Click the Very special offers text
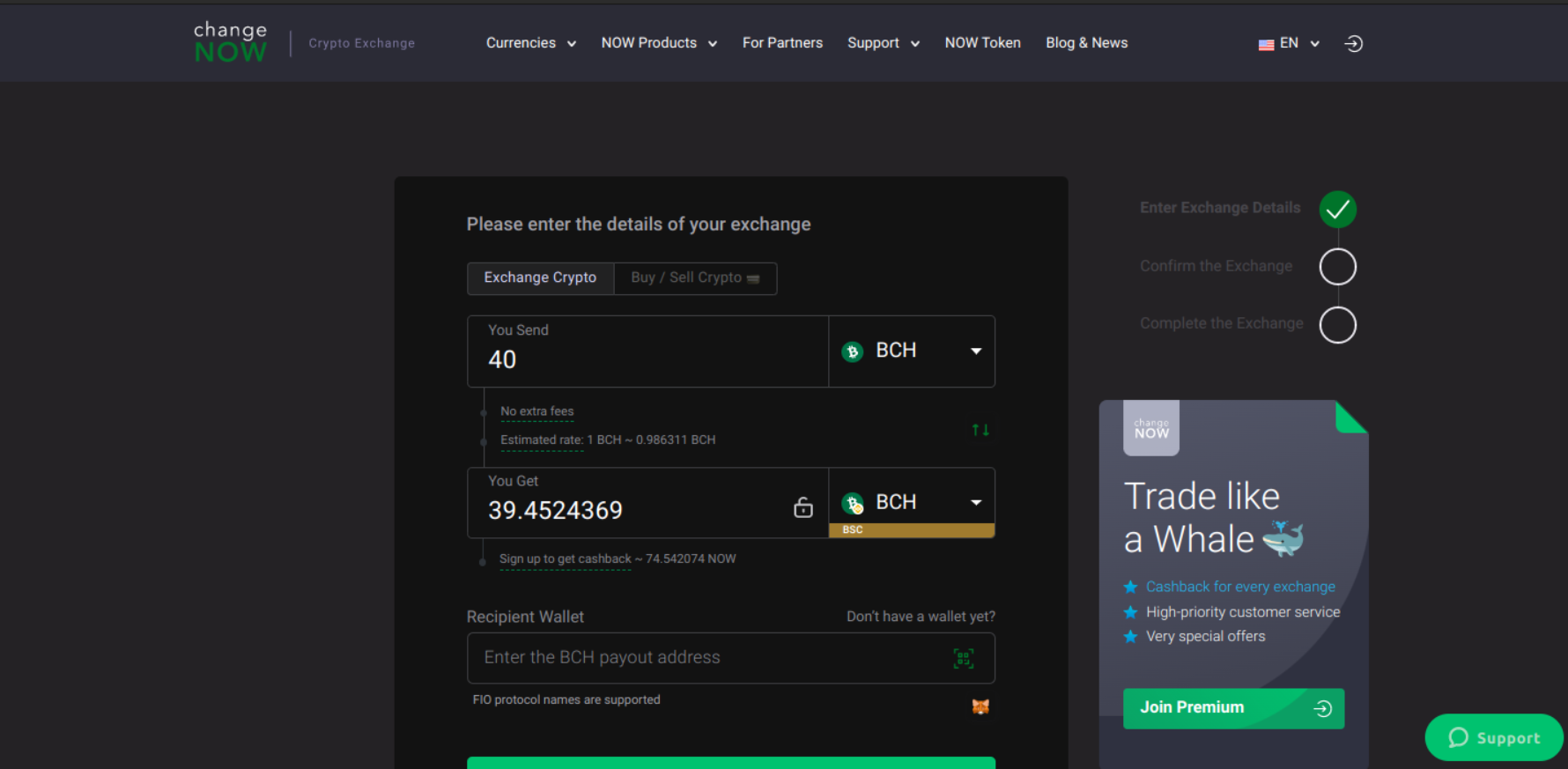This screenshot has width=1568, height=769. click(1205, 637)
